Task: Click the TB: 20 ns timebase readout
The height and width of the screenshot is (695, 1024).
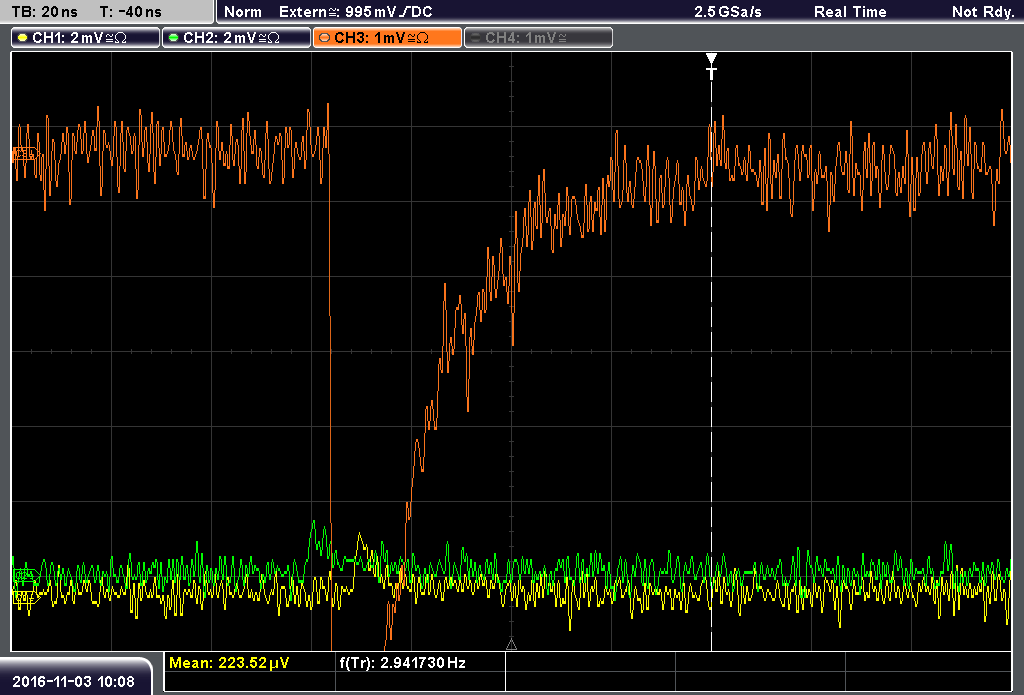Action: pos(44,12)
